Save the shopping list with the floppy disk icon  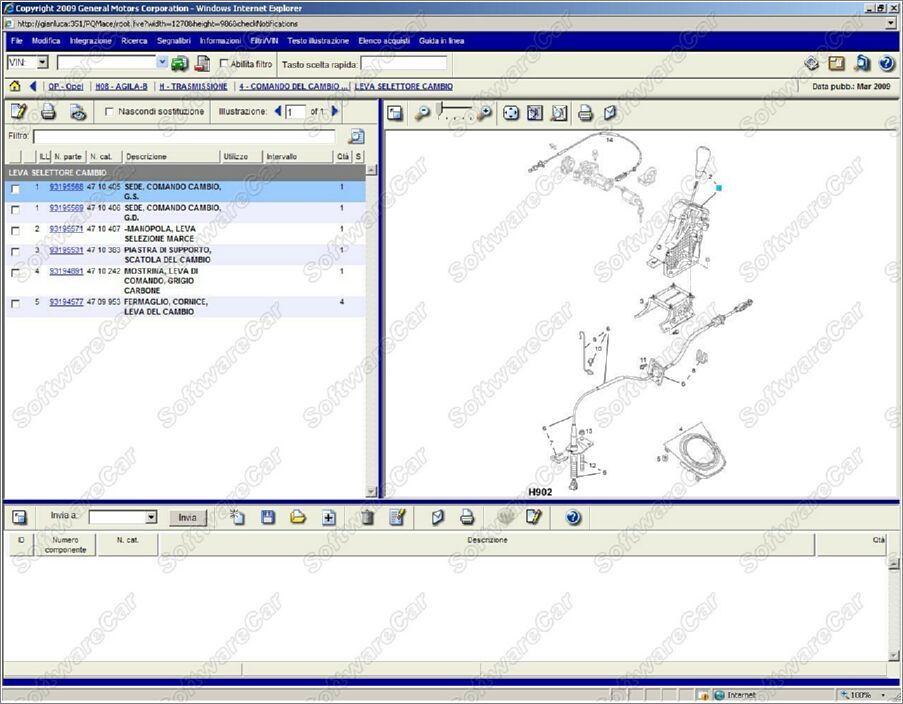[x=268, y=517]
